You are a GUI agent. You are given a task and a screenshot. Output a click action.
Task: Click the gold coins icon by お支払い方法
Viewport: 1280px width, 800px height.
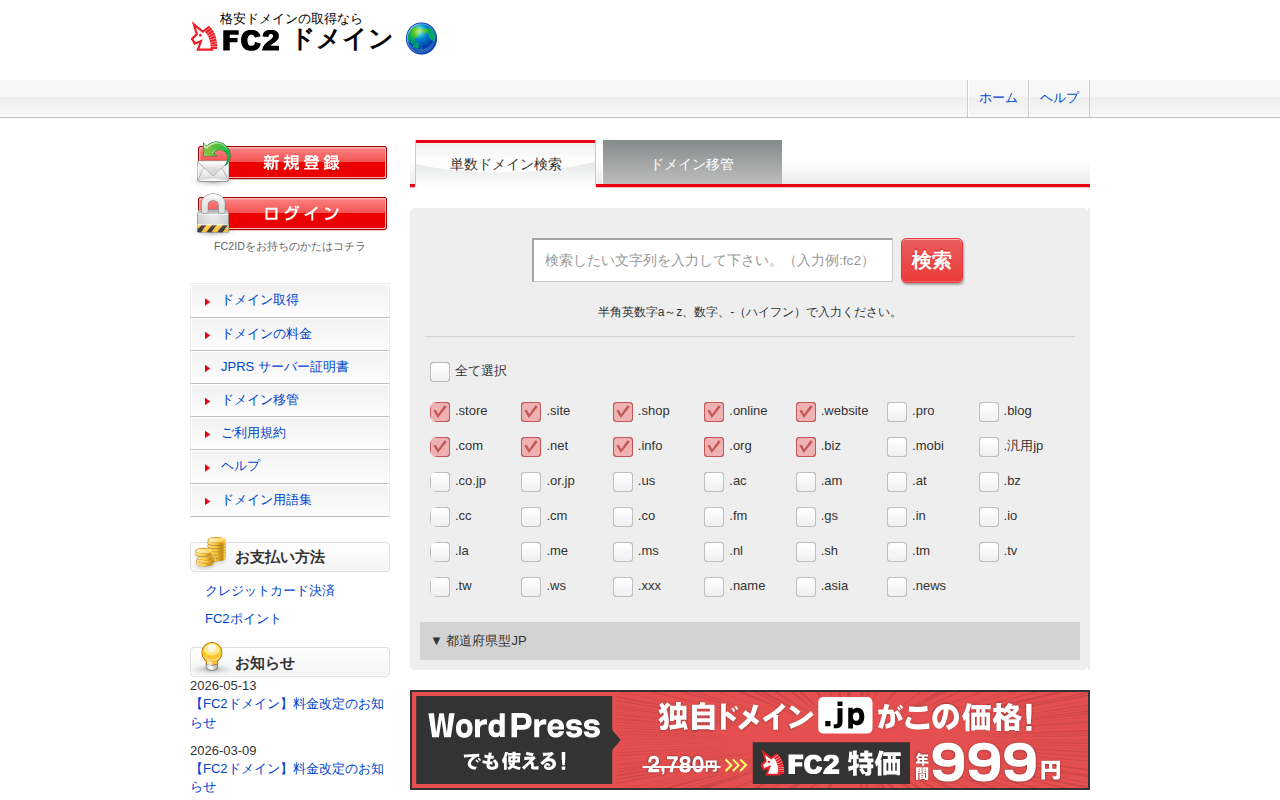[210, 552]
